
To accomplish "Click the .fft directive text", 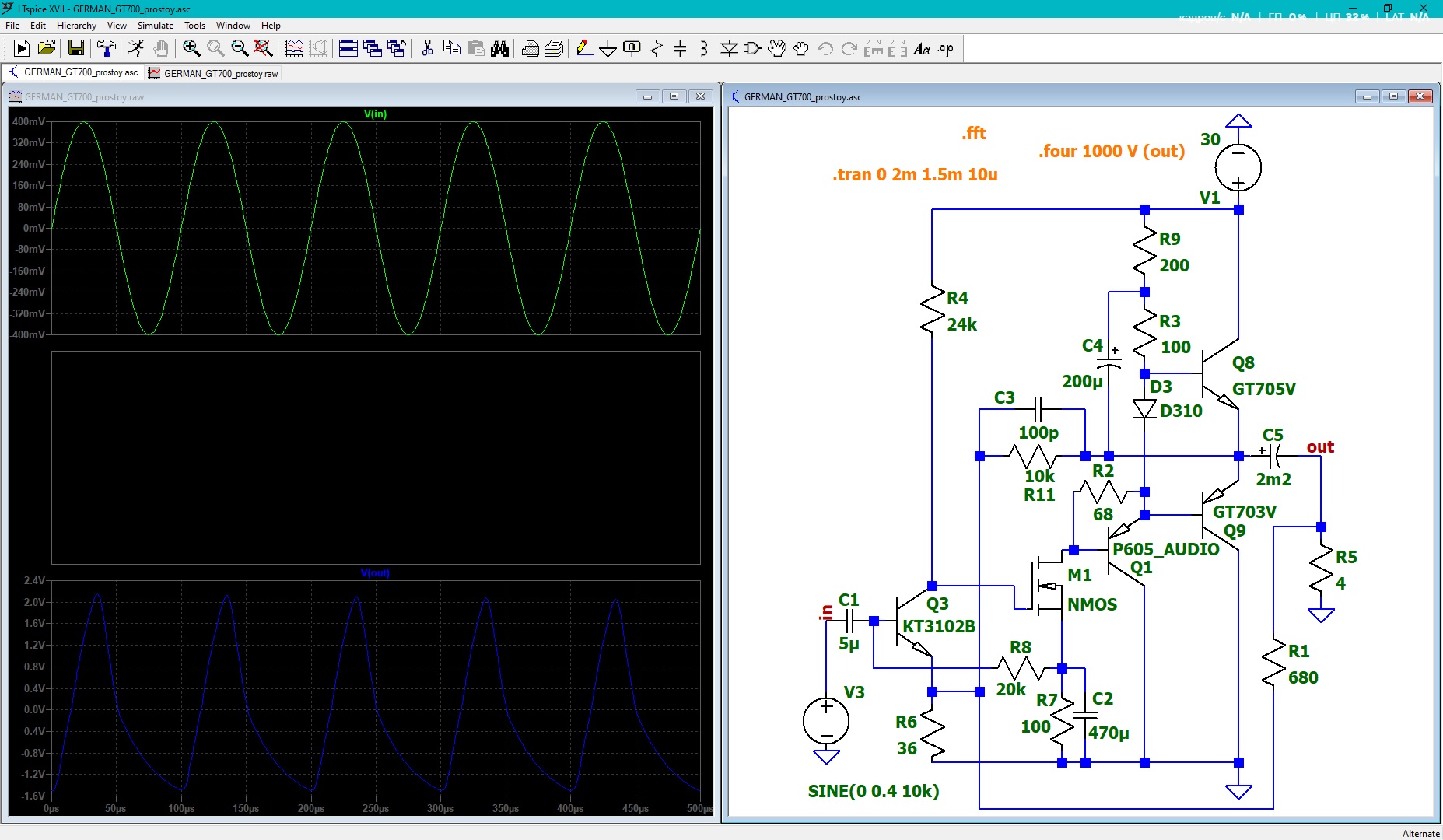I will [x=974, y=133].
